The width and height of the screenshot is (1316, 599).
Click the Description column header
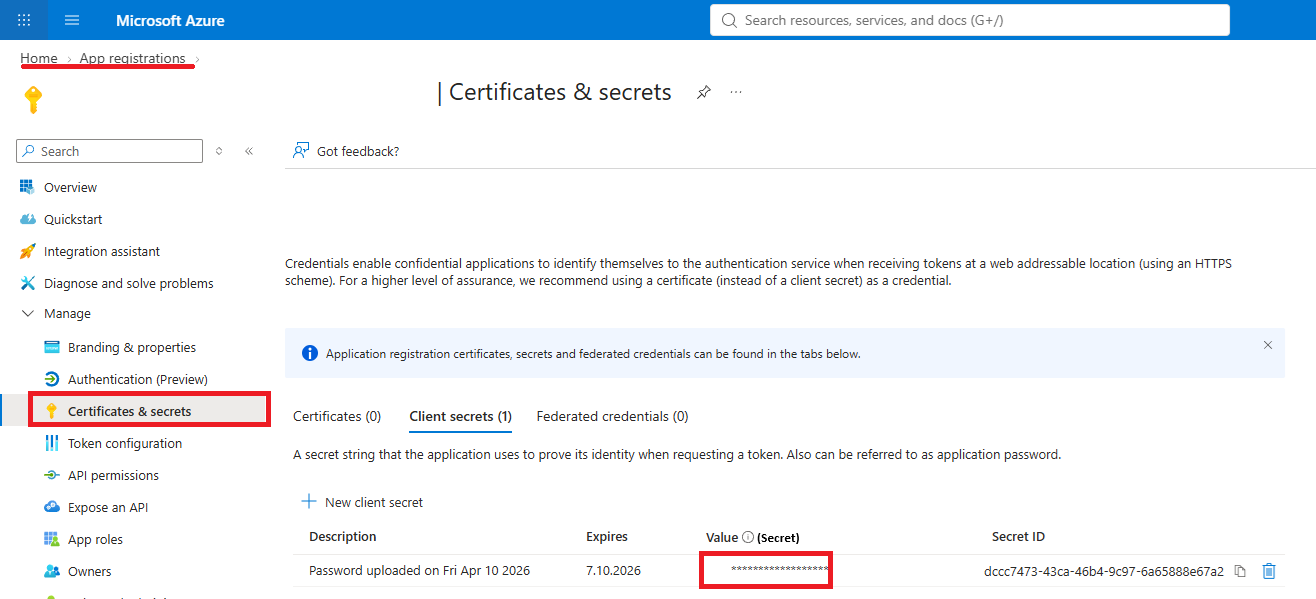(x=343, y=537)
